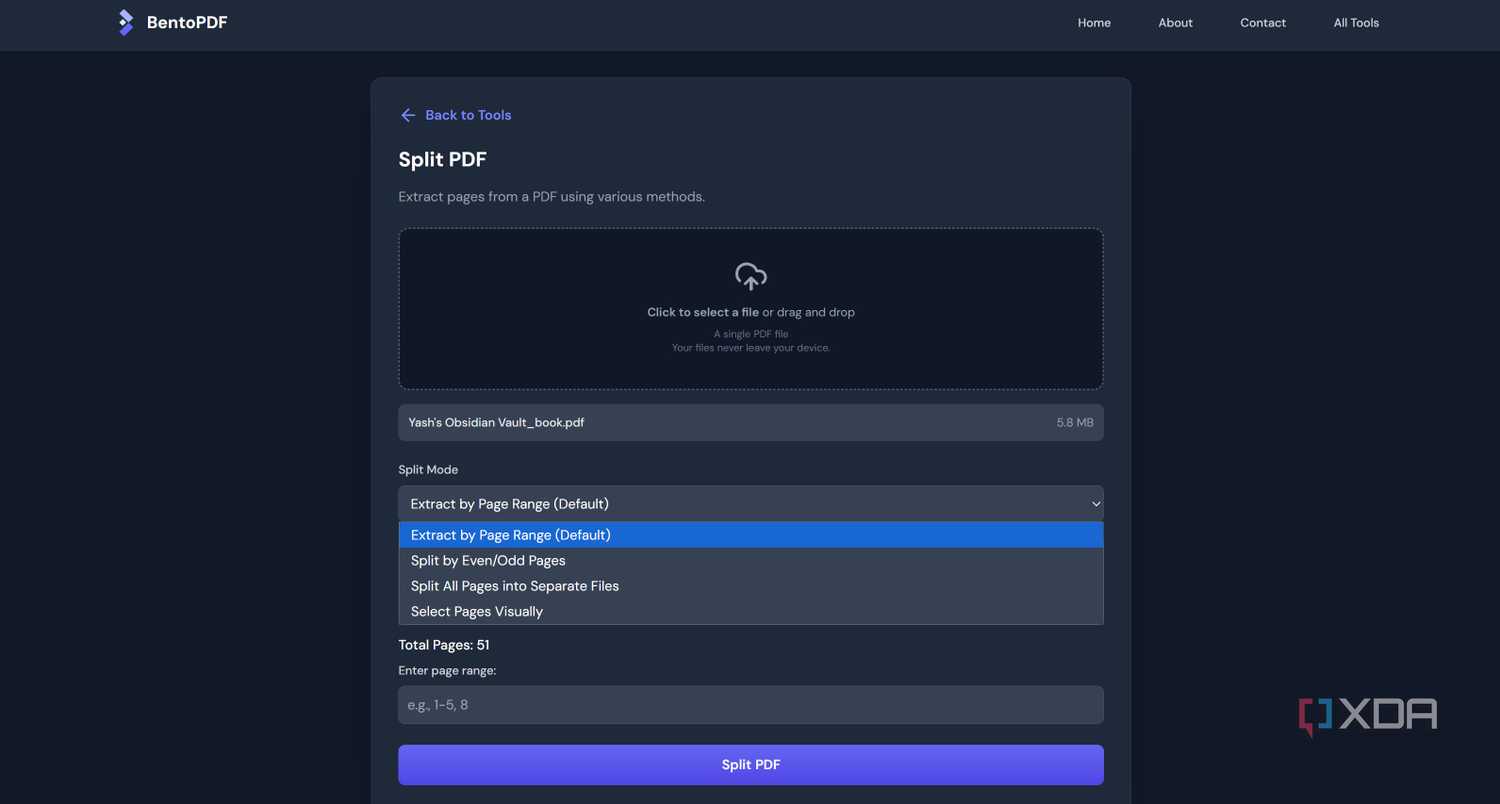Click the BentoPDF logo icon
Image resolution: width=1500 pixels, height=804 pixels.
pos(126,22)
